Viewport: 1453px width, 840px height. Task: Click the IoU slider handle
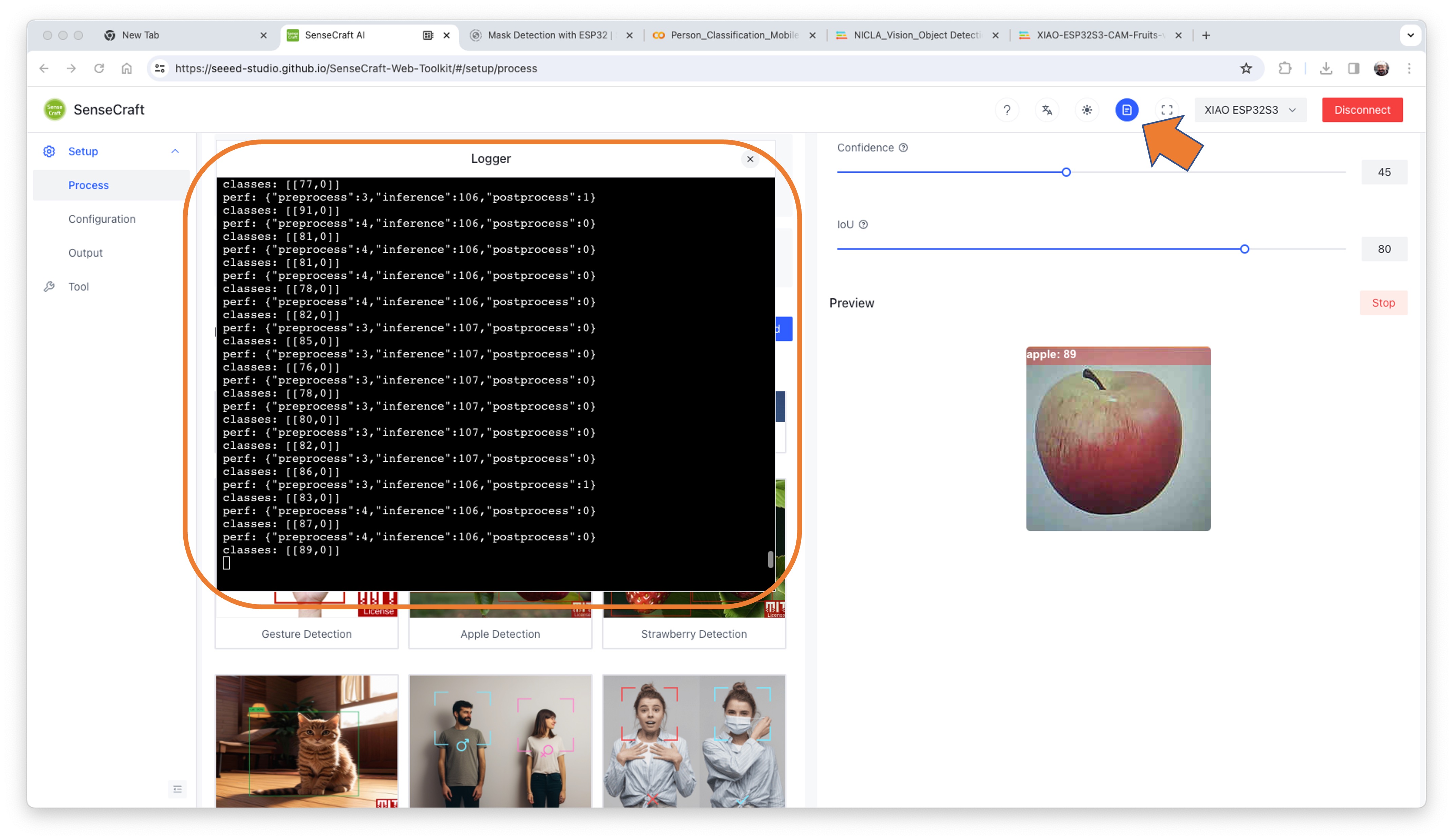pyautogui.click(x=1244, y=249)
